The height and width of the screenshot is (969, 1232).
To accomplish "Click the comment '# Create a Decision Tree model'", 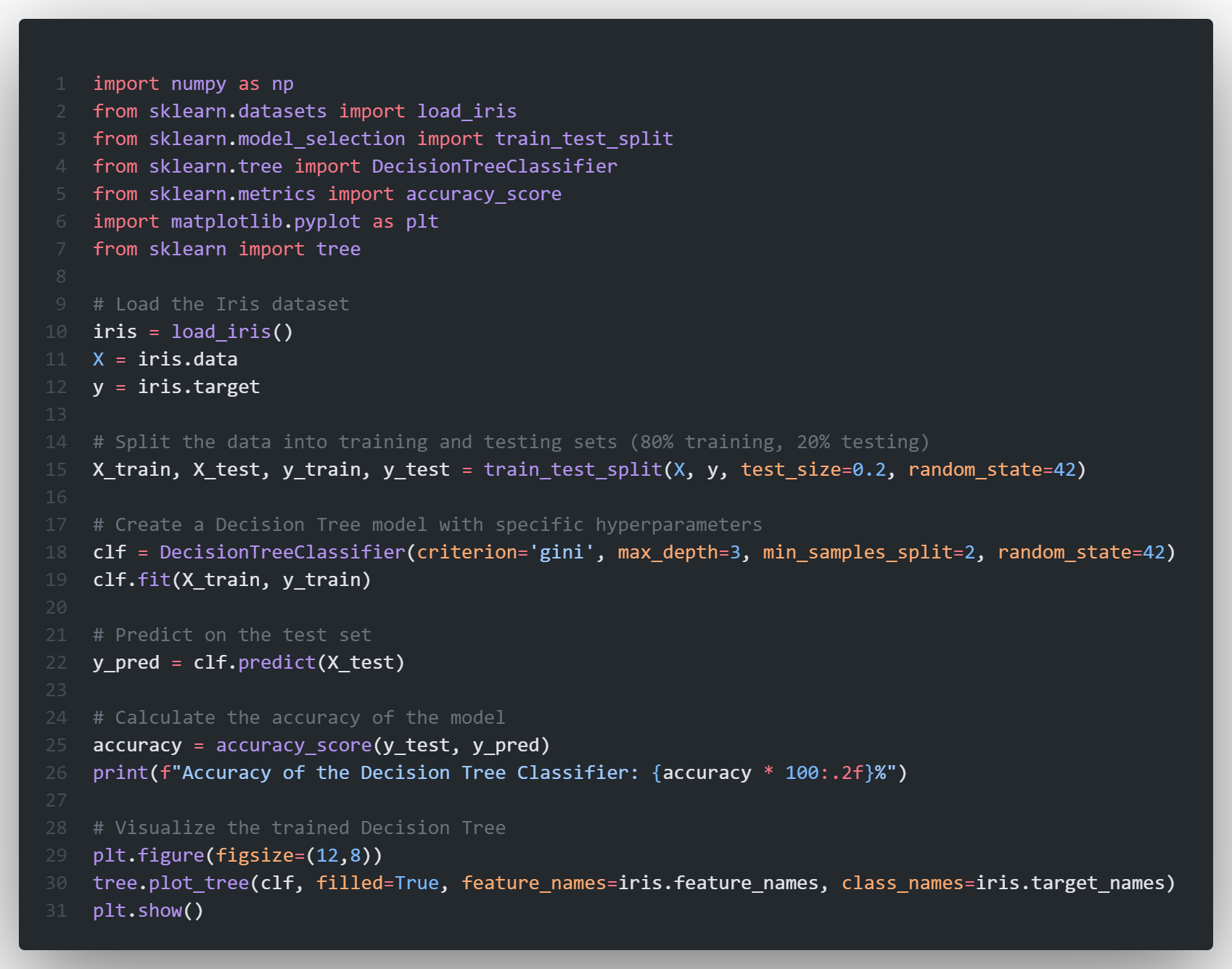I will click(428, 525).
